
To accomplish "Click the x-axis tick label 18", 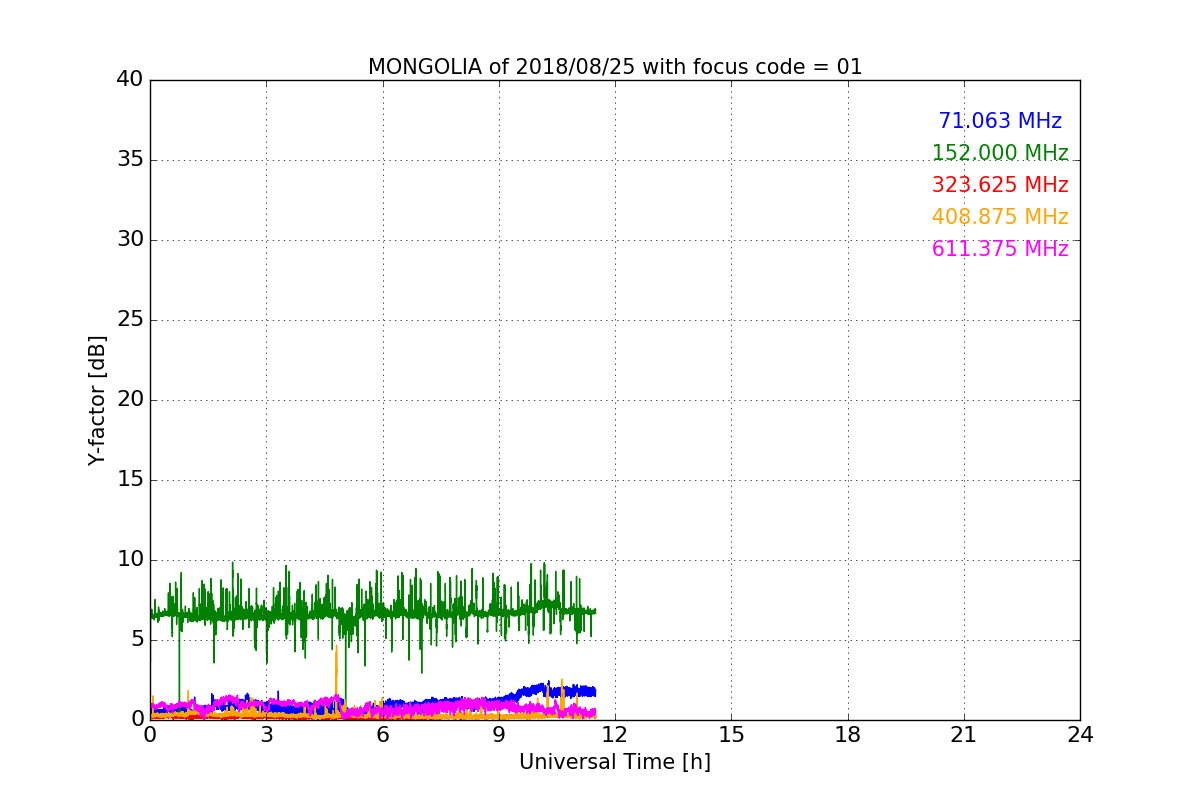I will click(x=848, y=735).
